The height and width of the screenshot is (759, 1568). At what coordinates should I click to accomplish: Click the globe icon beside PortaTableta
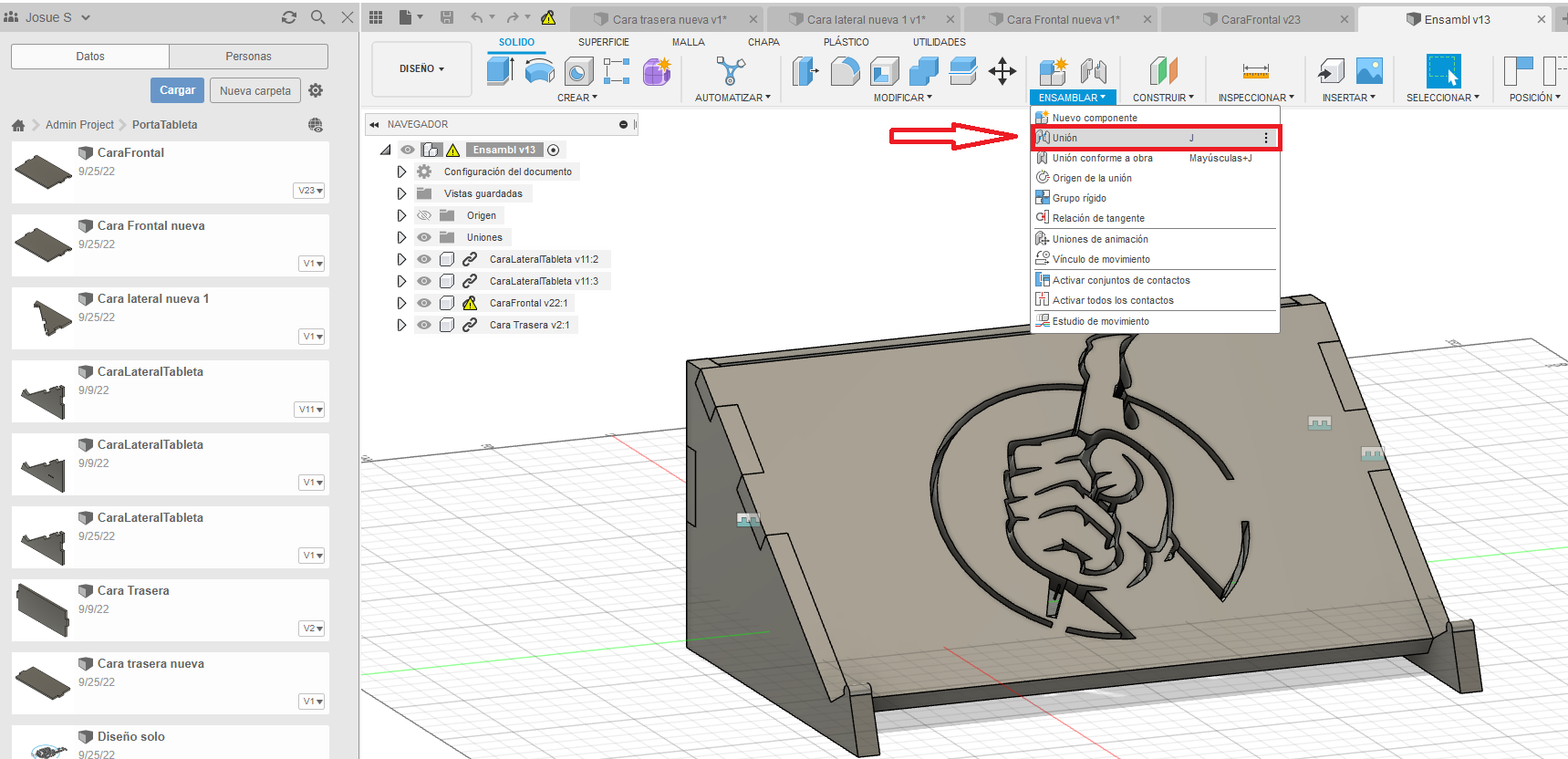[x=316, y=125]
